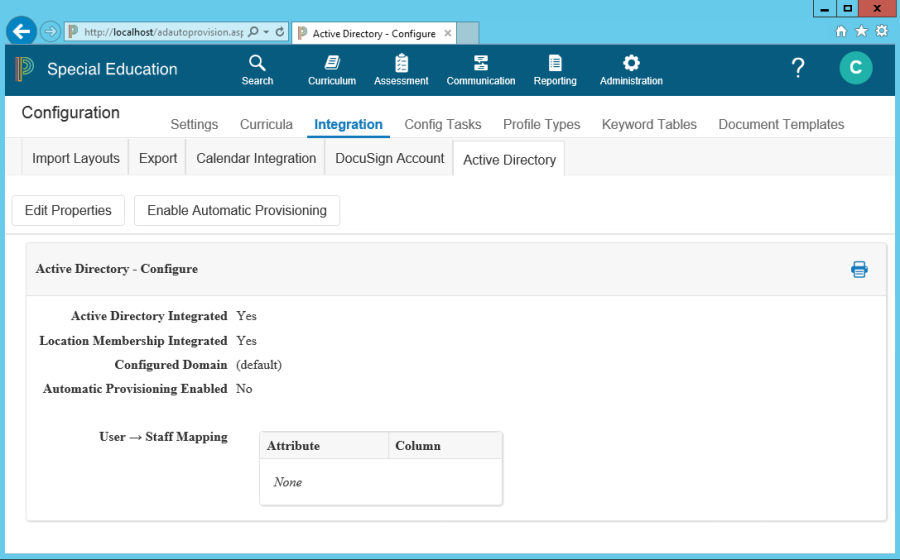The image size is (900, 560).
Task: Open the Communication icon
Action: coord(481,64)
